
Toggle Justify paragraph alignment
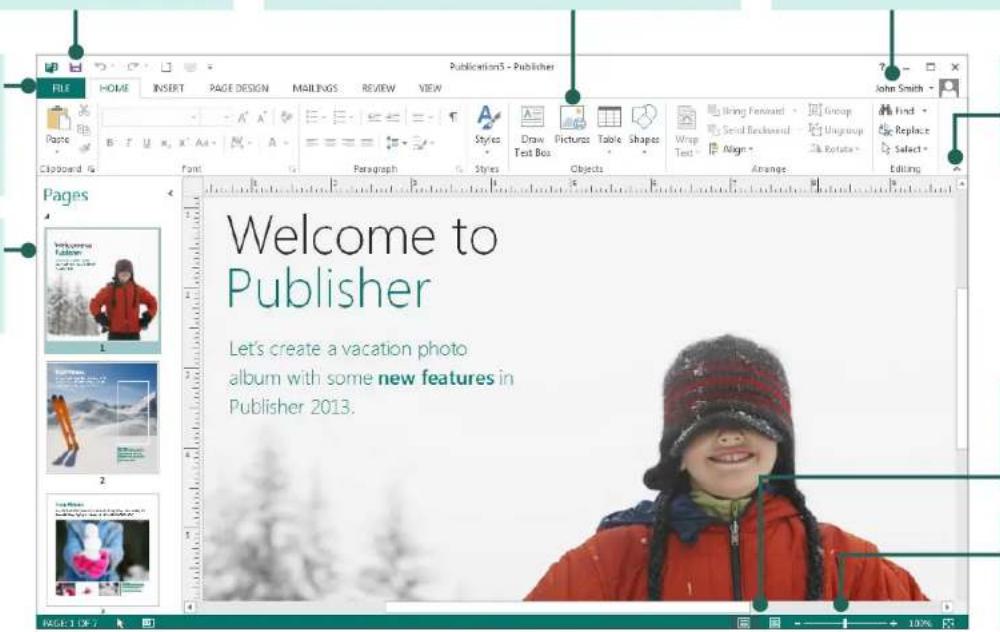[x=367, y=143]
